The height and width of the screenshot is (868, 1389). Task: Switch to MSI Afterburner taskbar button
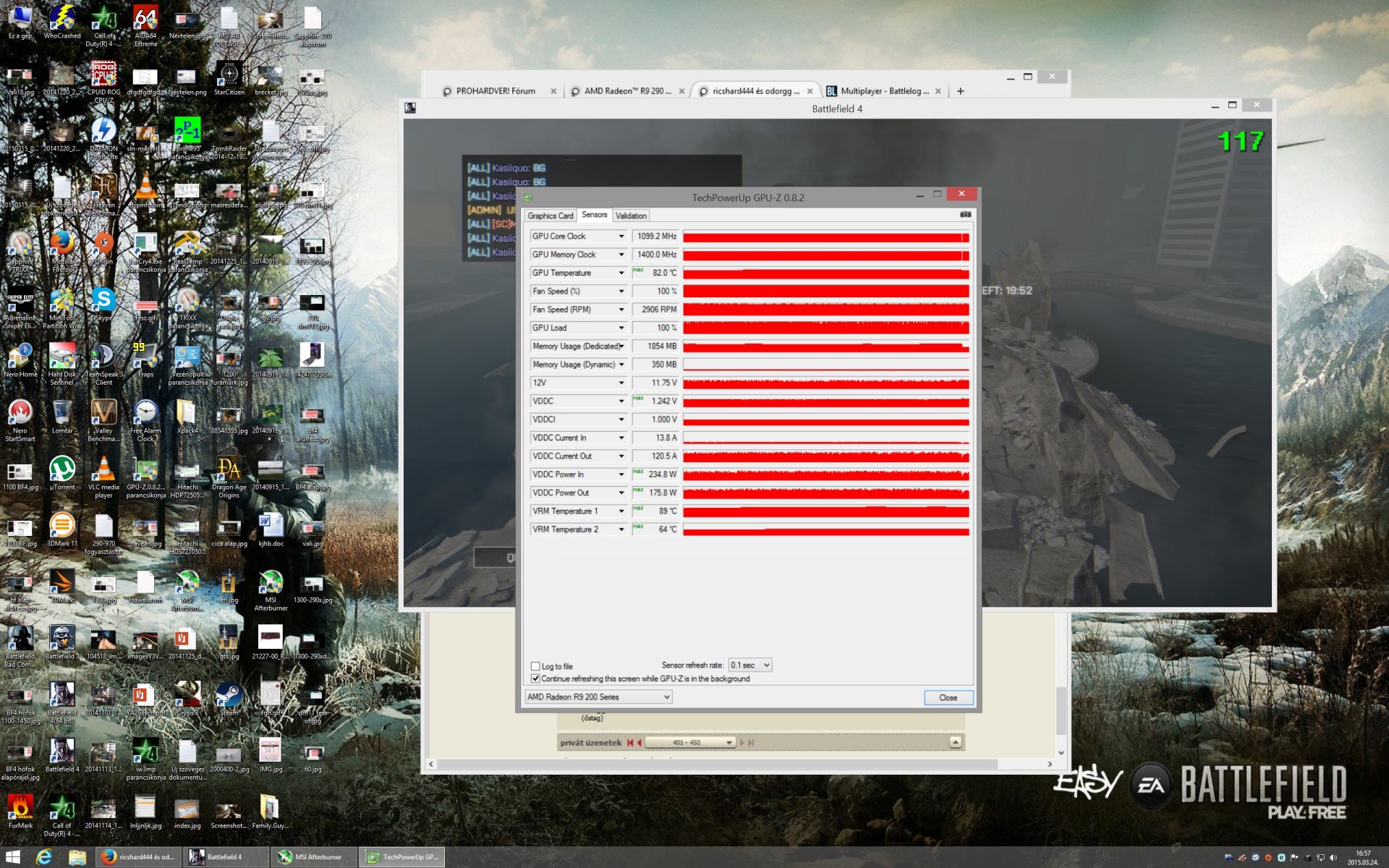pyautogui.click(x=313, y=857)
